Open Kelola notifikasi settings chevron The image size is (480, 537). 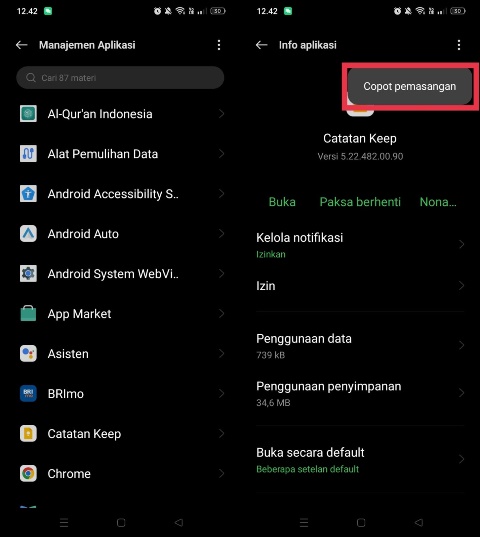(x=461, y=244)
